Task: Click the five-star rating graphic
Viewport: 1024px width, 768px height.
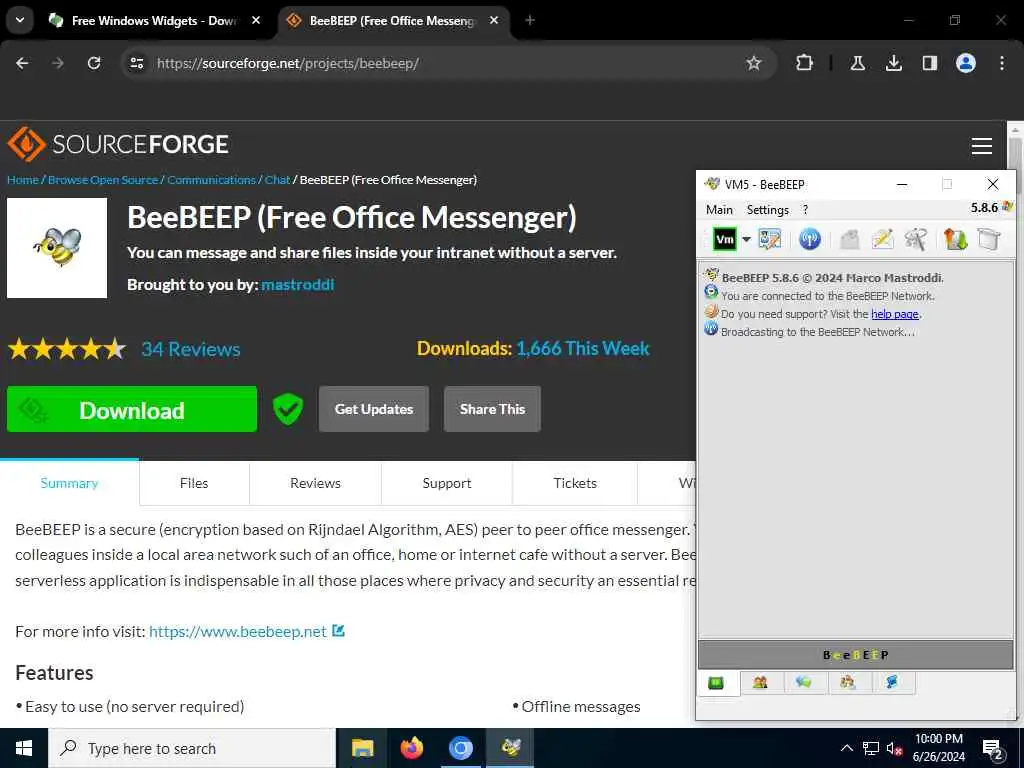Action: (67, 349)
